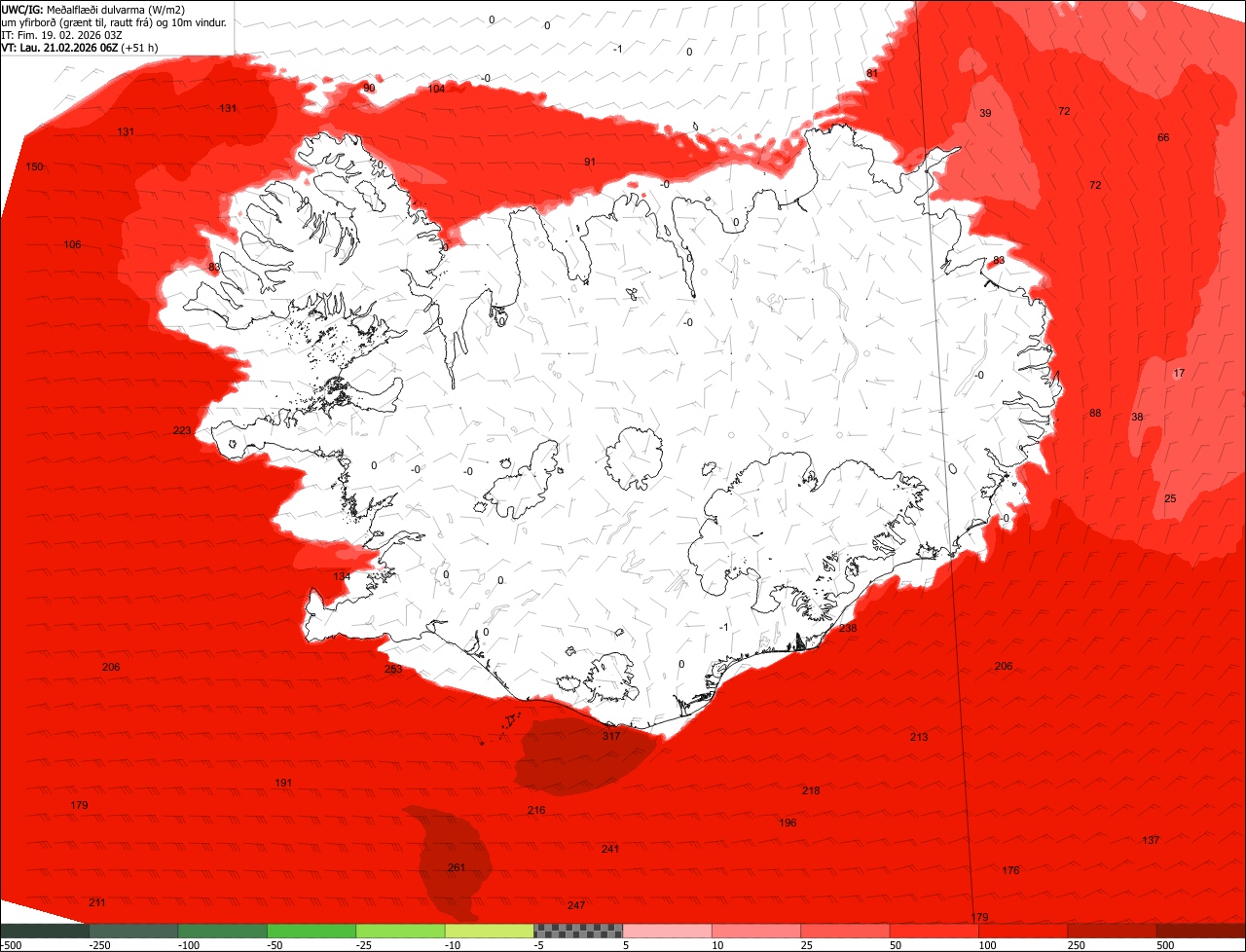1246x952 pixels.
Task: Click the 176 flux value
Action: (x=1011, y=870)
